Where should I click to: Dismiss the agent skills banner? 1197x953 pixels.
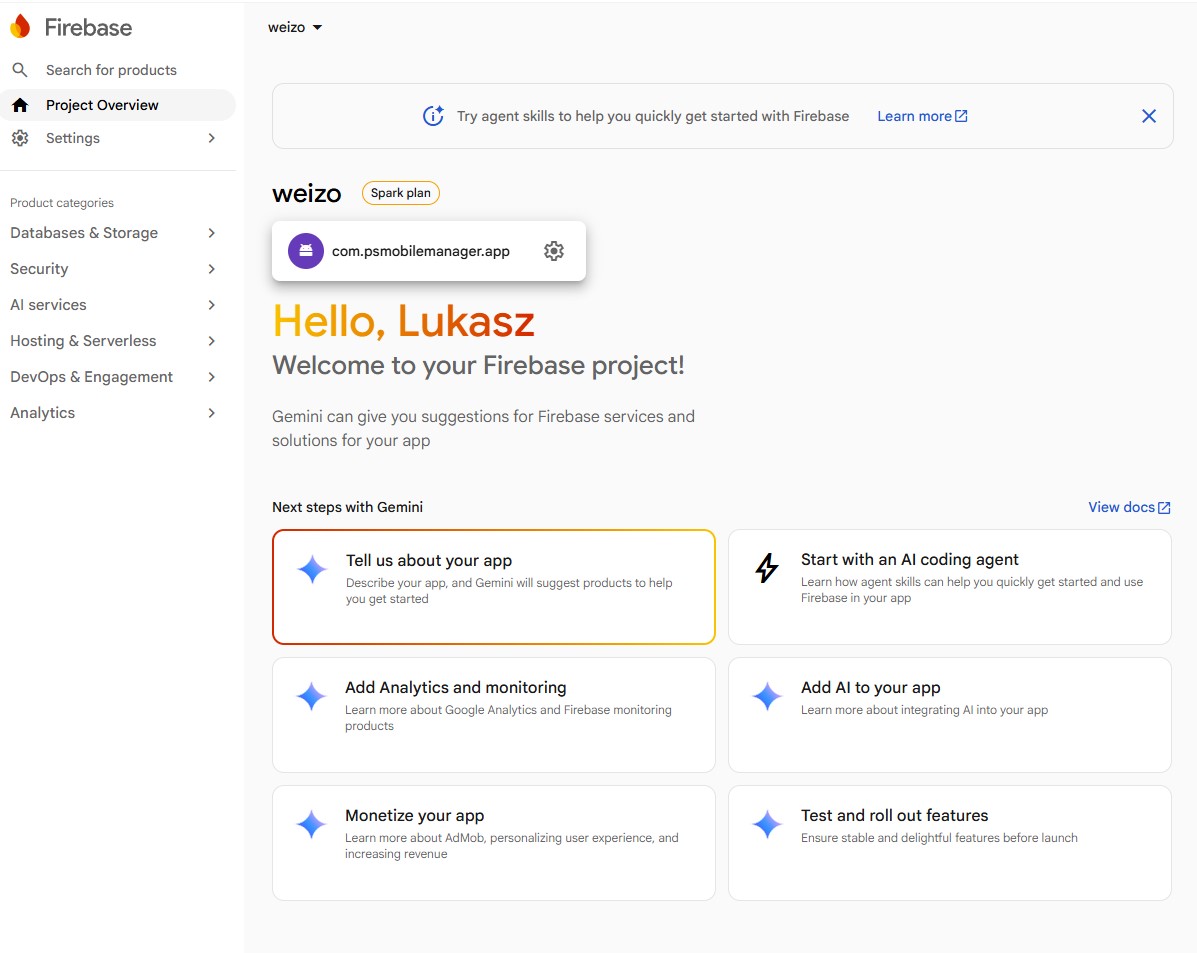tap(1148, 116)
